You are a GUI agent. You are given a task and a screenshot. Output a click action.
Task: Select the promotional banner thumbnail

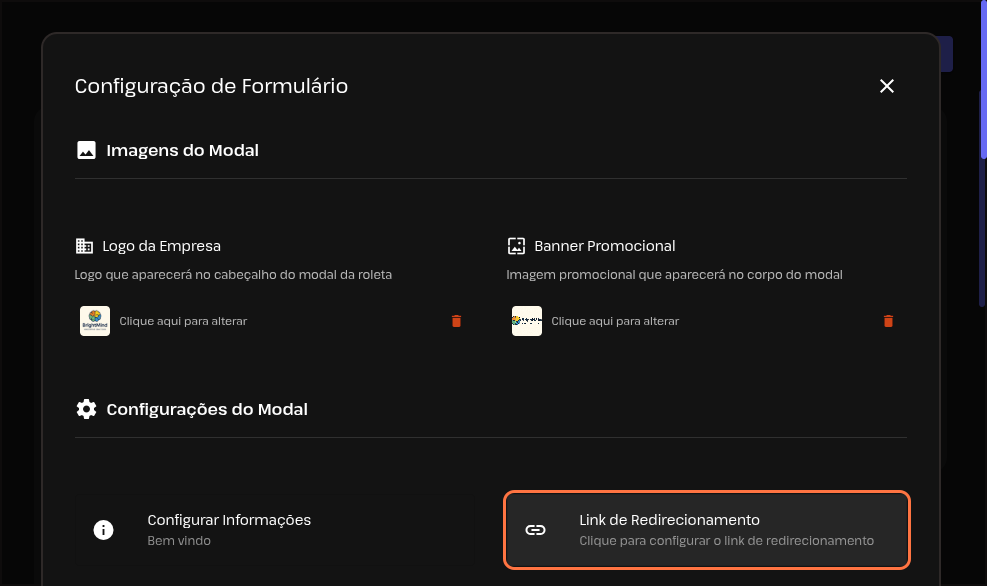[527, 321]
